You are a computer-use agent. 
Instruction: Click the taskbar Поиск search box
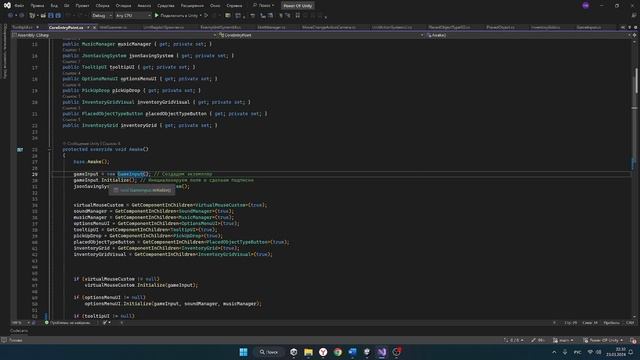(269, 352)
